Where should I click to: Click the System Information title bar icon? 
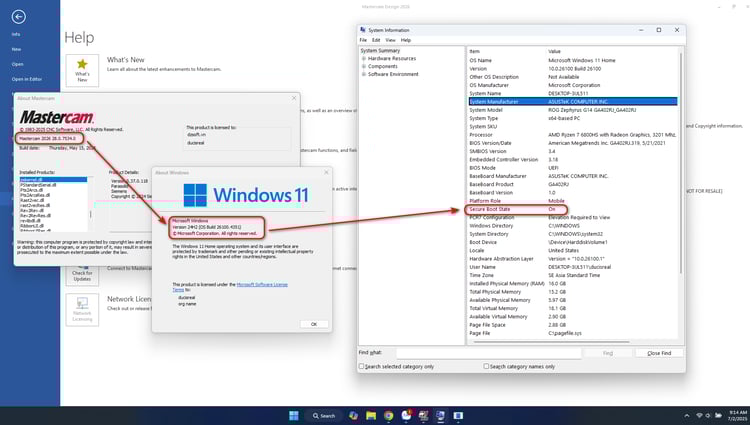click(x=363, y=30)
